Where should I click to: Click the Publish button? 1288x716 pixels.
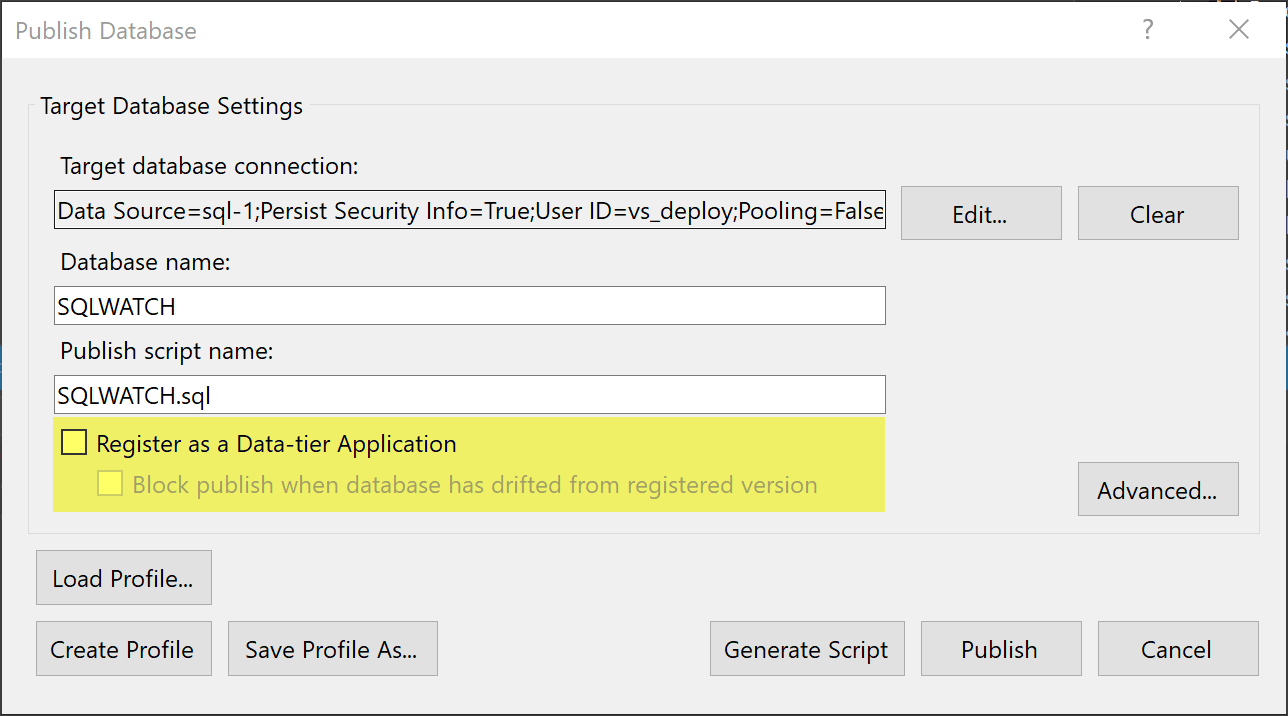tap(1001, 649)
